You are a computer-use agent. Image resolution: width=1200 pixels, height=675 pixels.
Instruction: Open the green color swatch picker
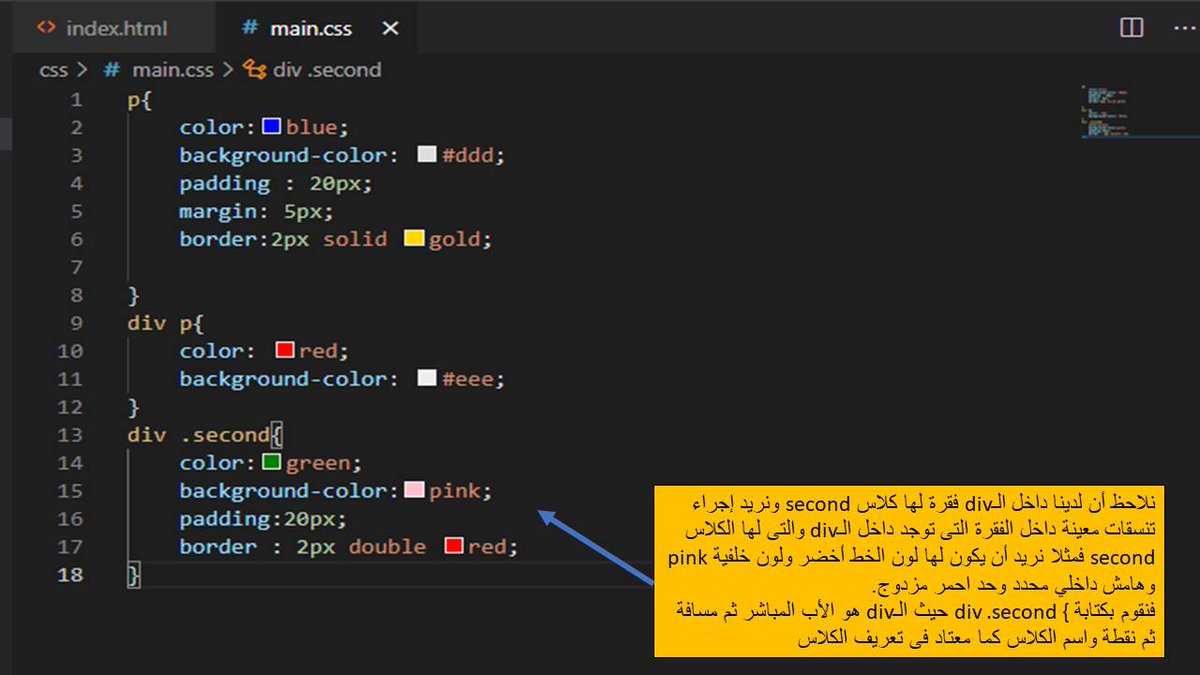271,463
